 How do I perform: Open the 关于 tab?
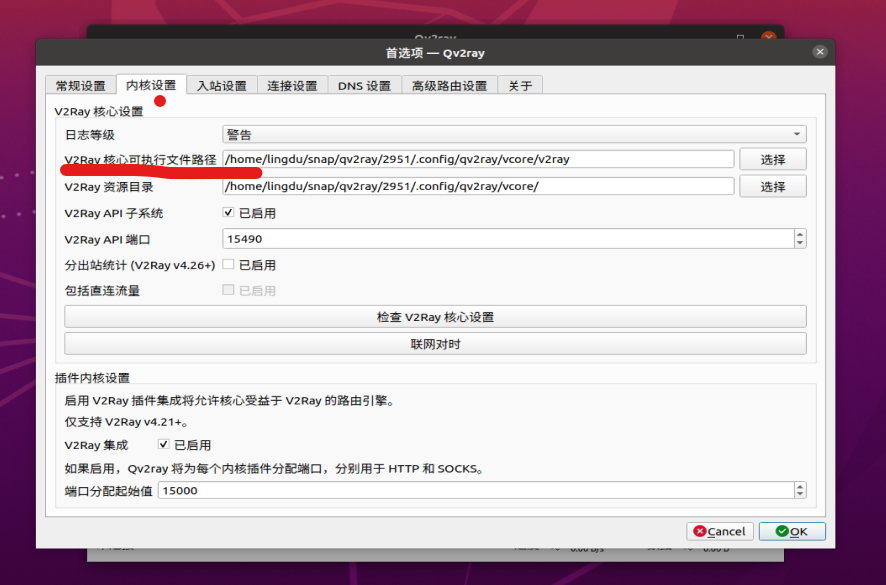pyautogui.click(x=520, y=85)
